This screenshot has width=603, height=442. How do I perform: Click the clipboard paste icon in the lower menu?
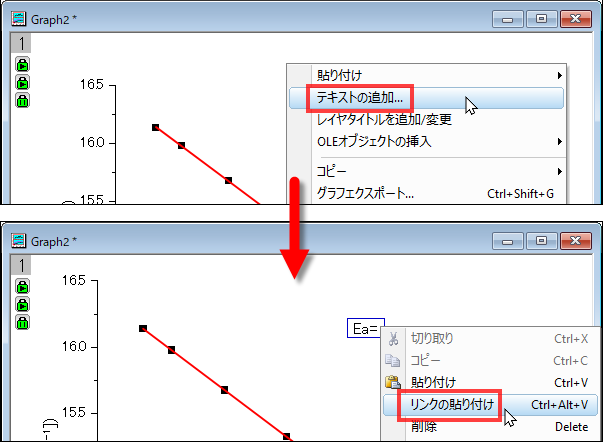point(393,382)
